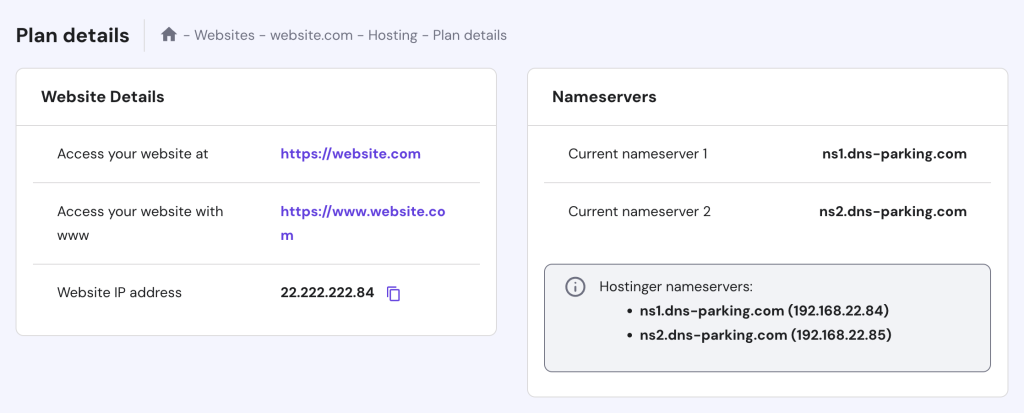Click the ns1 entry with IP 192.168.22.84

(764, 311)
